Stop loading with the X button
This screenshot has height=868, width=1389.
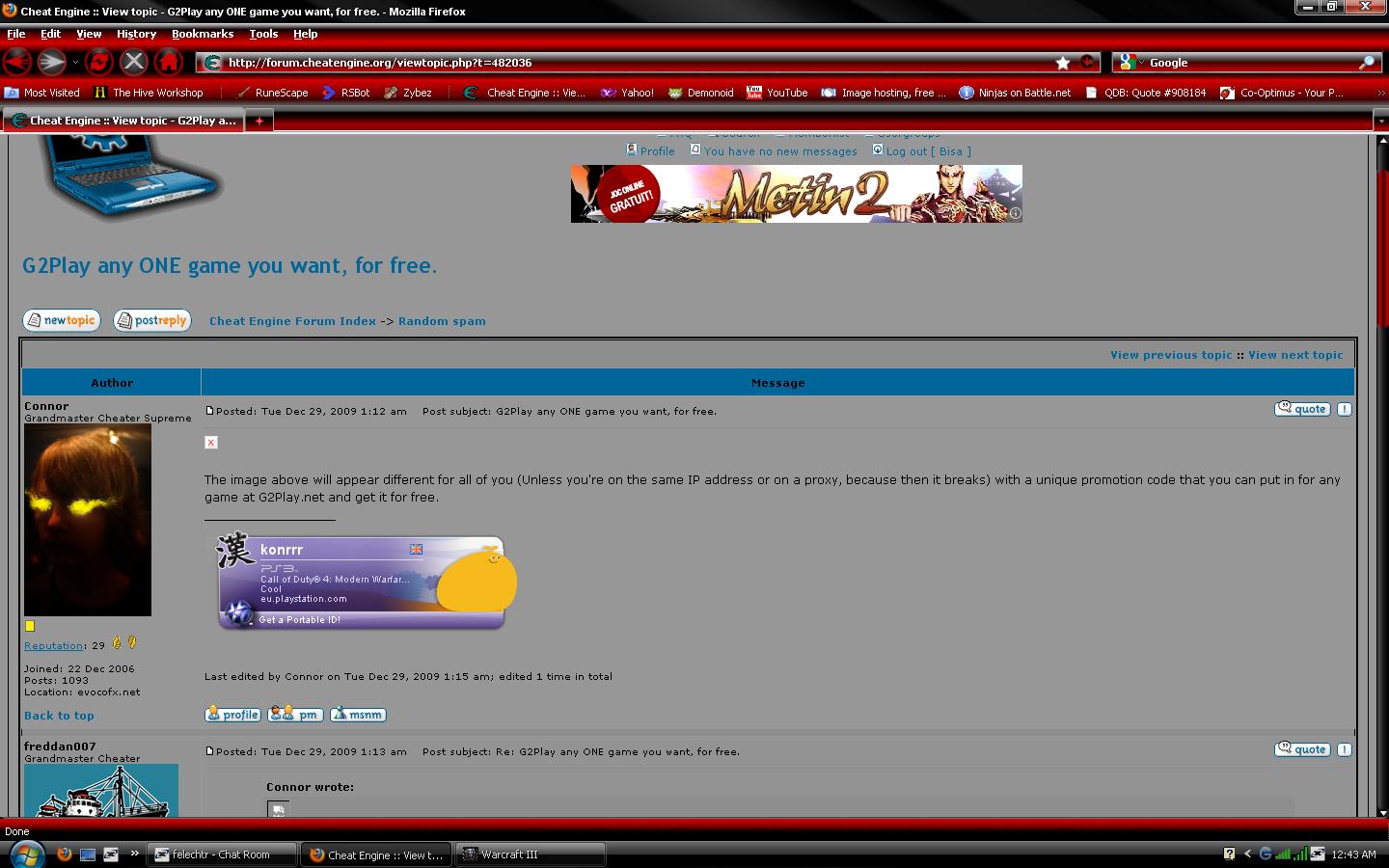[x=134, y=63]
